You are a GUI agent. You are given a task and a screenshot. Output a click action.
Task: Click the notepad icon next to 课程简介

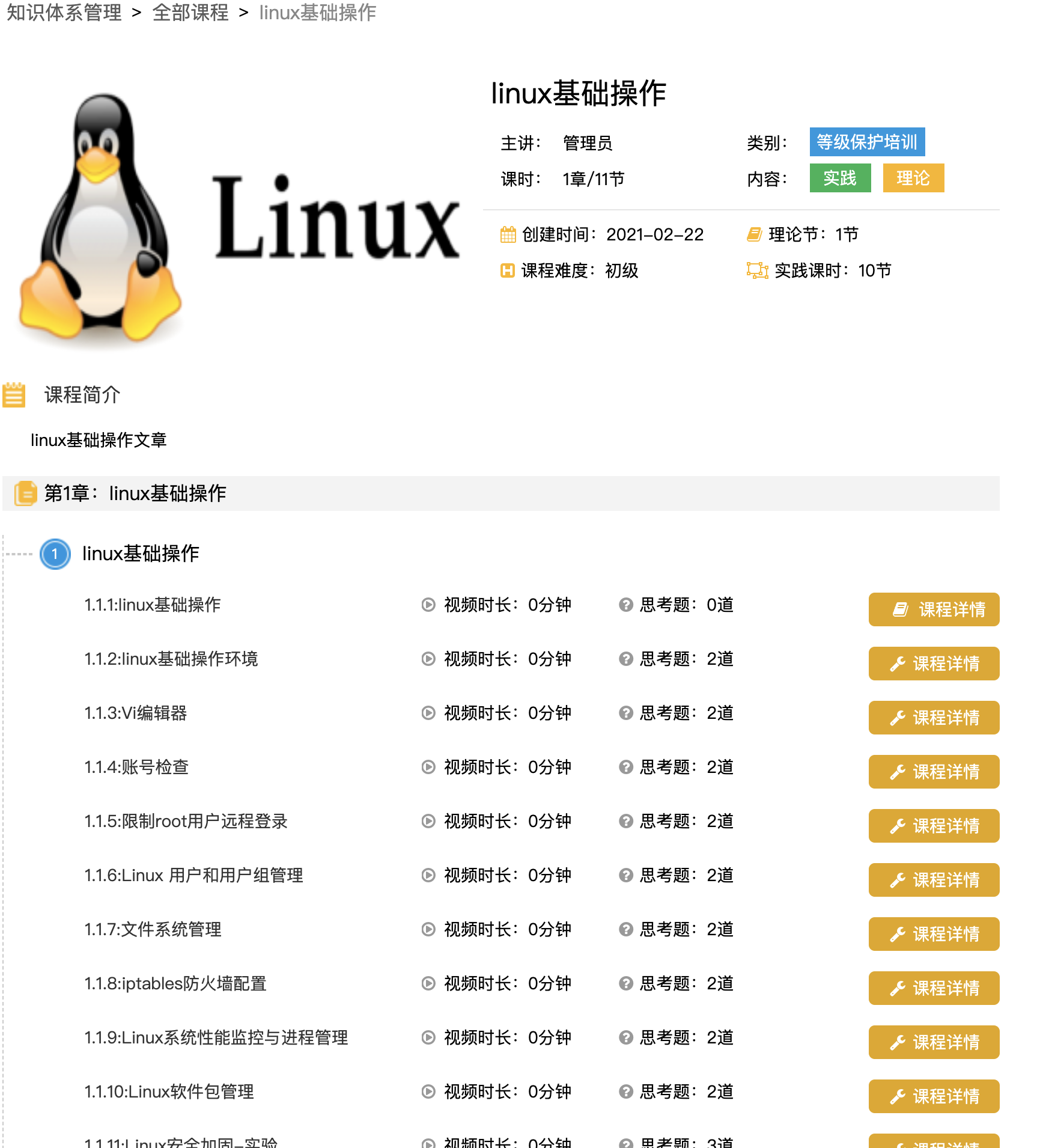[14, 395]
